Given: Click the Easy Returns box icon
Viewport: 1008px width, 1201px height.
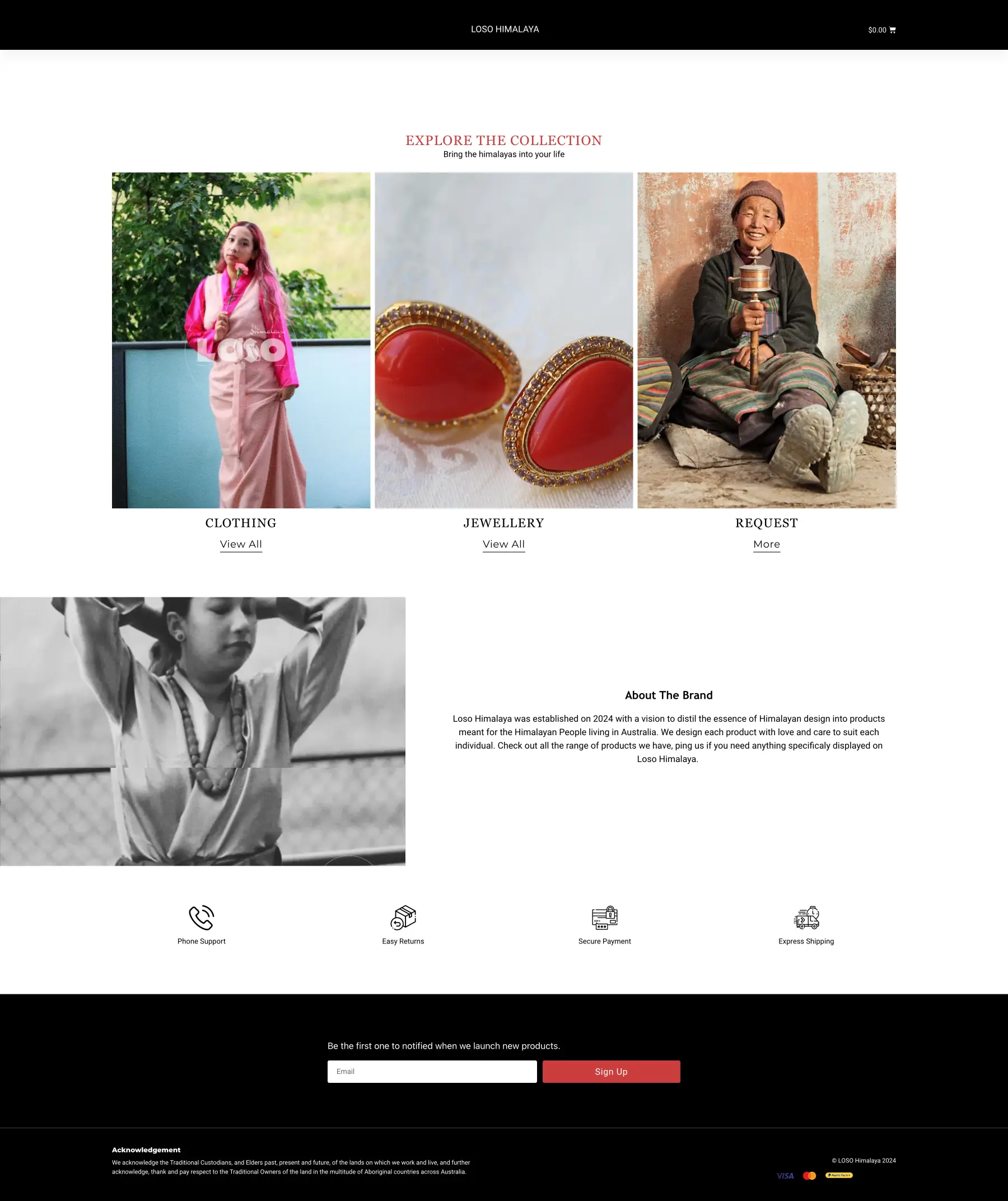Looking at the screenshot, I should coord(403,917).
